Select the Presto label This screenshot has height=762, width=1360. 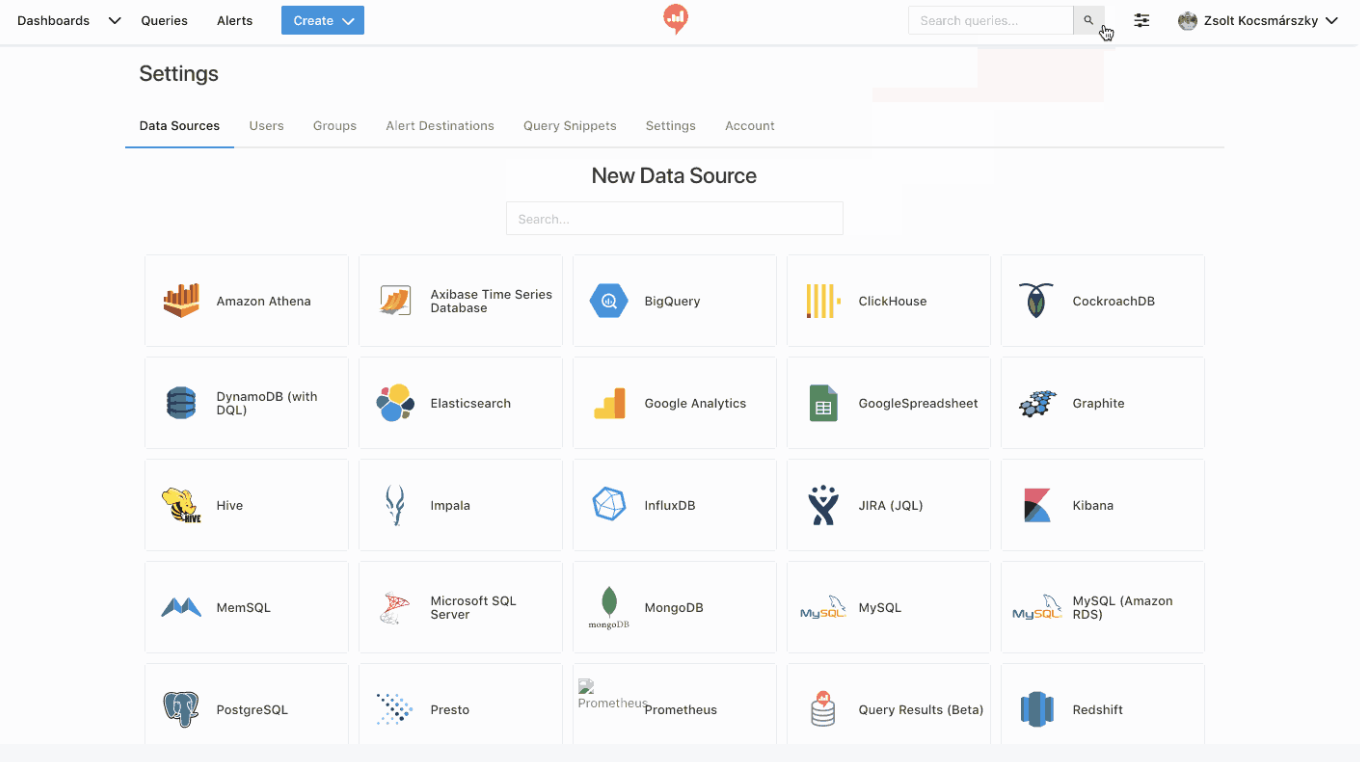(449, 709)
